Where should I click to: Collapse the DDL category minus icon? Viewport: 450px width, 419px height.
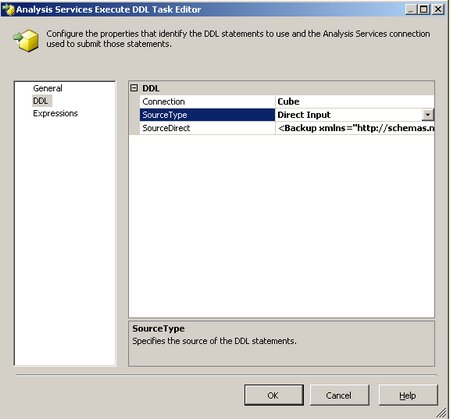pos(134,88)
